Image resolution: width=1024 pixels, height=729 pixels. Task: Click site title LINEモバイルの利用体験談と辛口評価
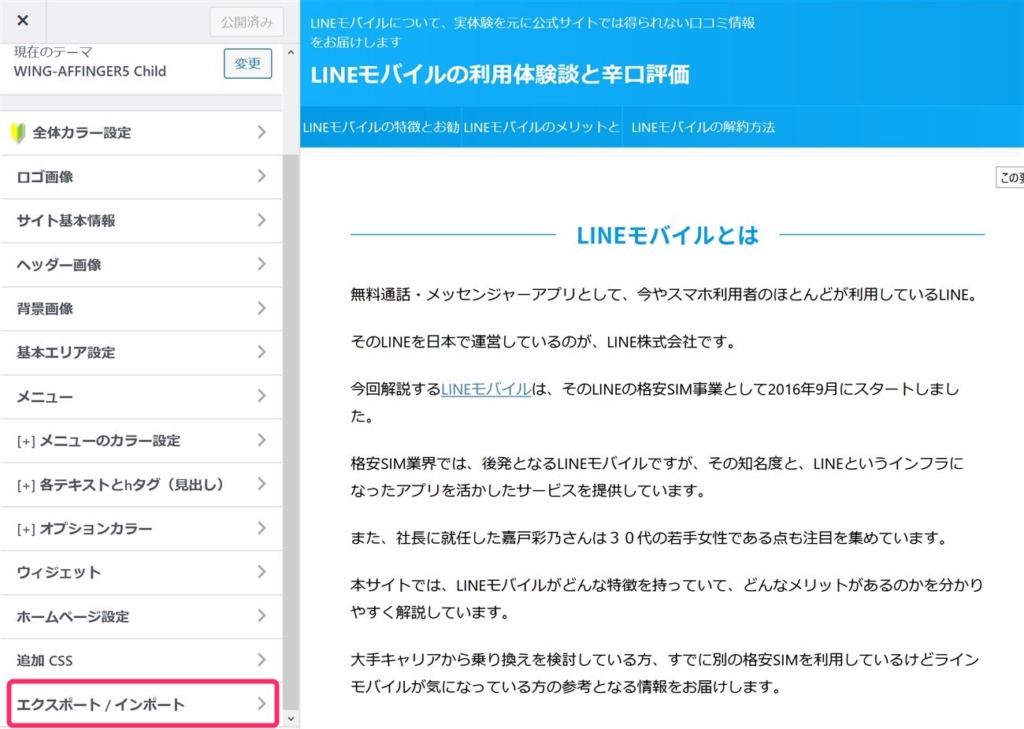[x=500, y=74]
